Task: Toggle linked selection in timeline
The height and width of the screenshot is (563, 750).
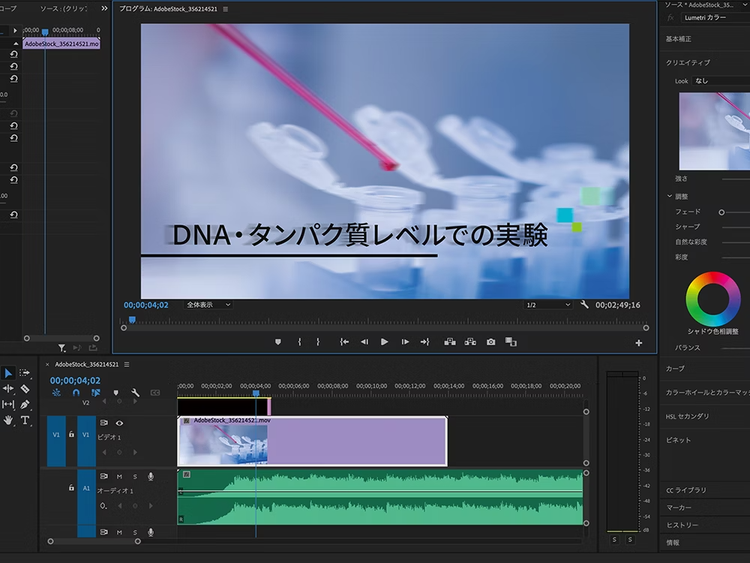Action: point(96,393)
